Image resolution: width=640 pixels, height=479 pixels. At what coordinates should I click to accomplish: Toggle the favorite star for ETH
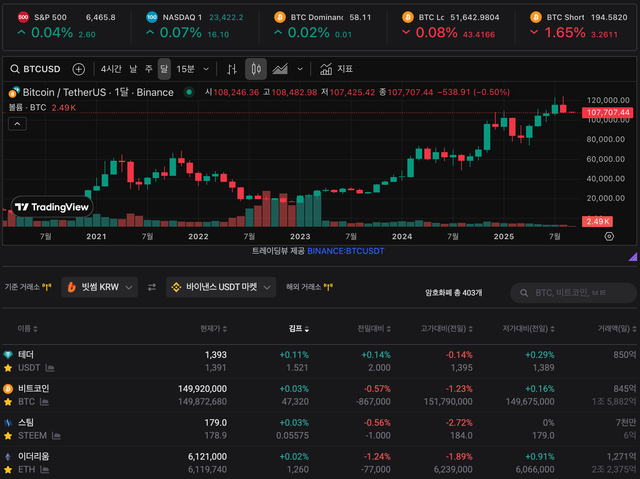tap(8, 470)
